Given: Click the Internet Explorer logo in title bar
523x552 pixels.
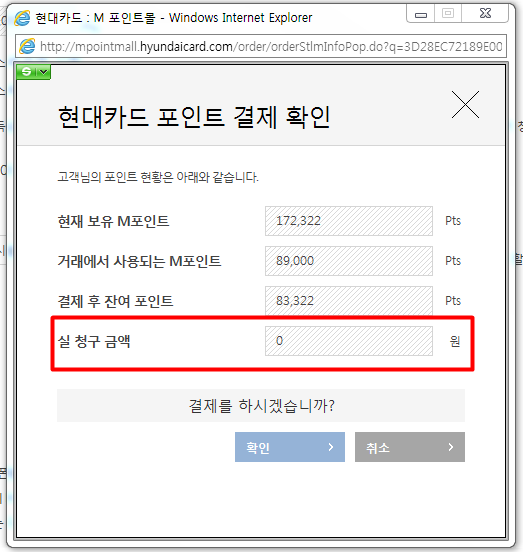Looking at the screenshot, I should point(22,18).
